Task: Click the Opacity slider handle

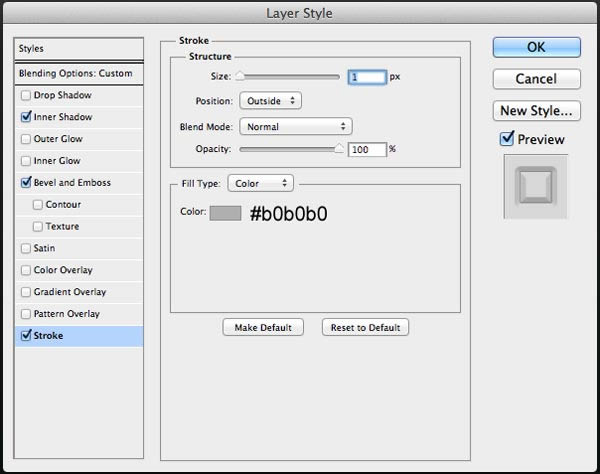Action: coord(339,148)
